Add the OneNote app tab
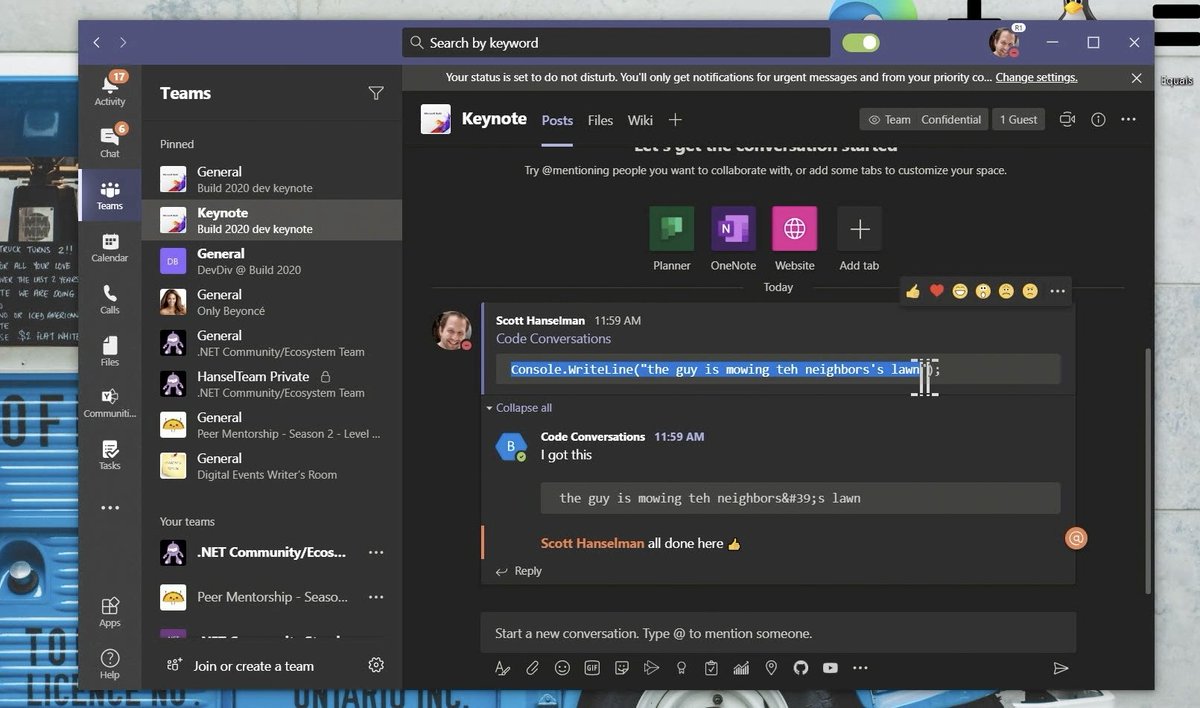This screenshot has height=708, width=1200. point(733,239)
